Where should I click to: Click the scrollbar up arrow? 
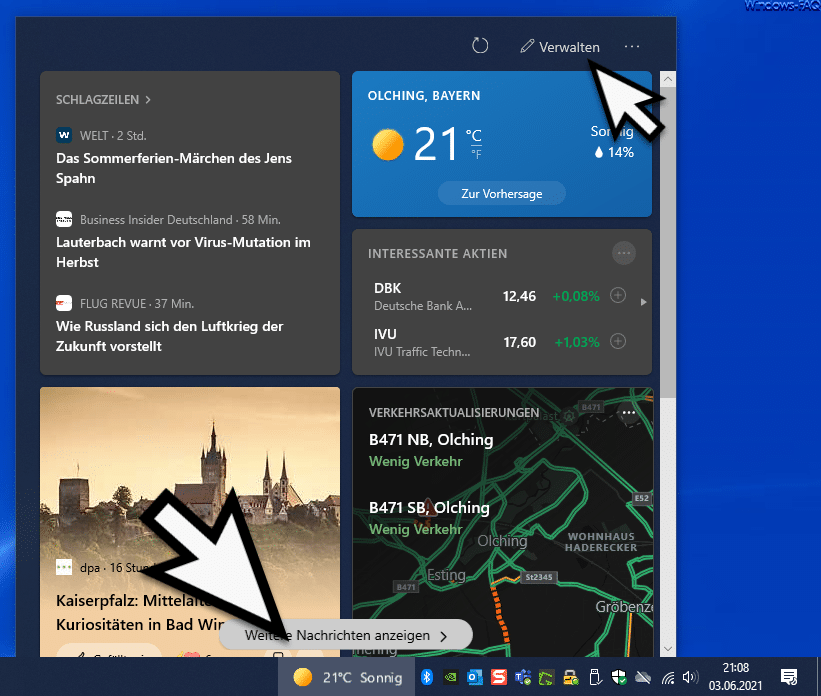point(668,79)
